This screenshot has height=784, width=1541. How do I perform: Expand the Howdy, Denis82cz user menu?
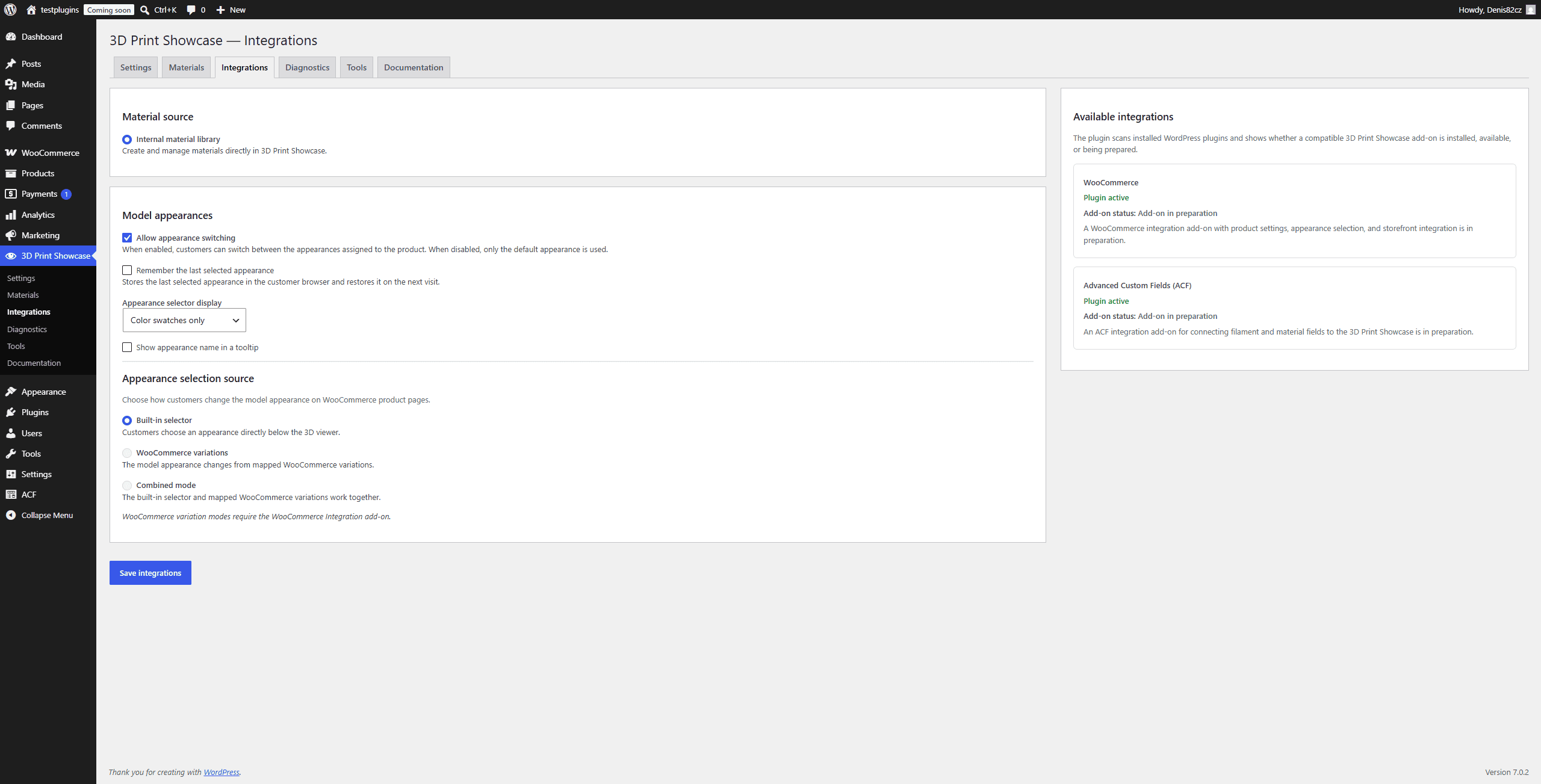pos(1496,10)
